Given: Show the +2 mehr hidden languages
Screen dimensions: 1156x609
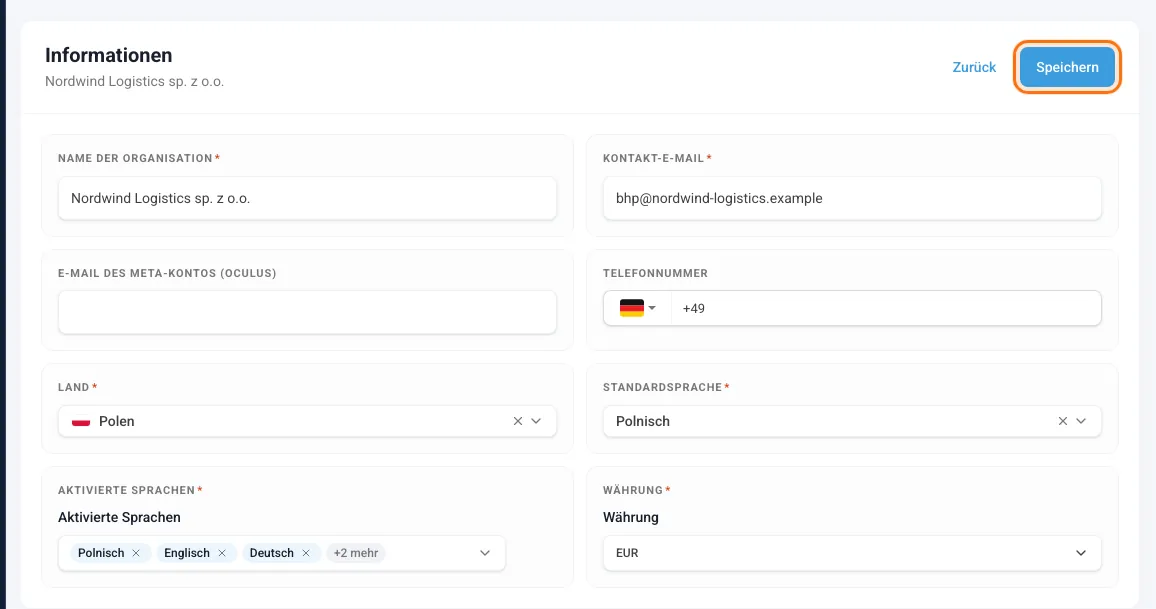Looking at the screenshot, I should click(355, 553).
